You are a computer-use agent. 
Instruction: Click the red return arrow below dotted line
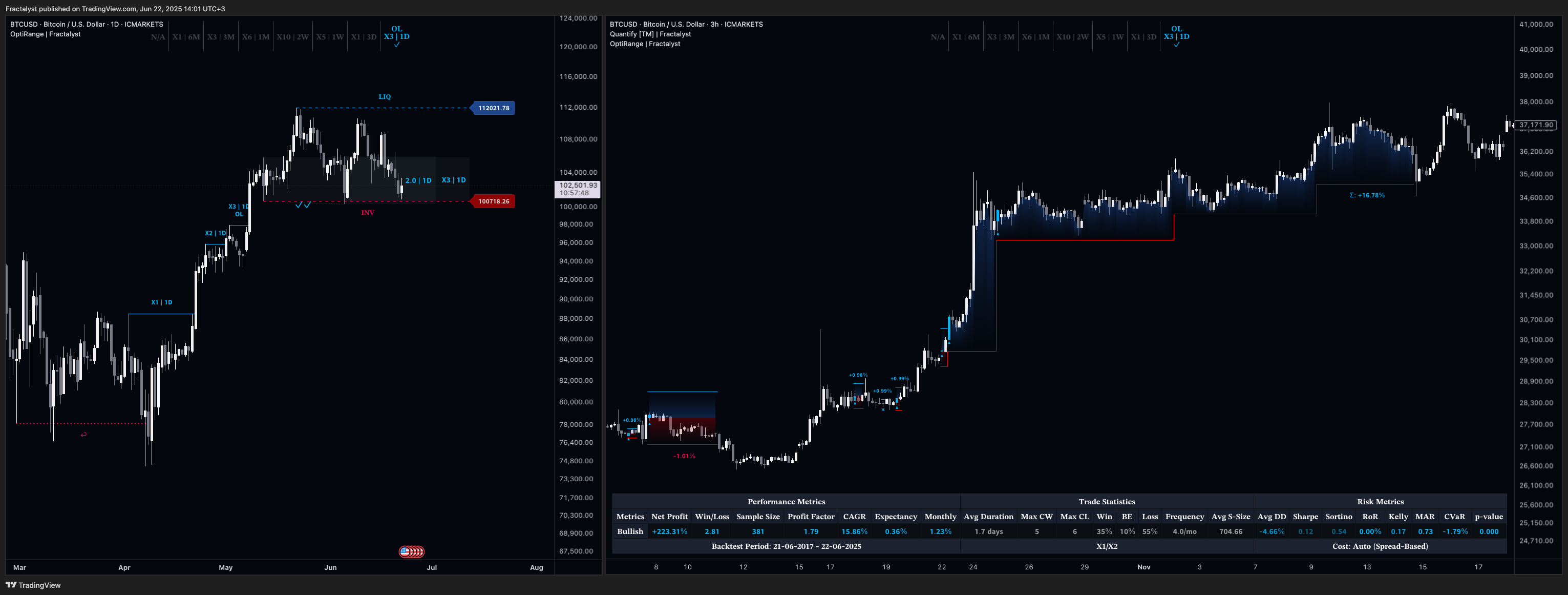coord(83,434)
